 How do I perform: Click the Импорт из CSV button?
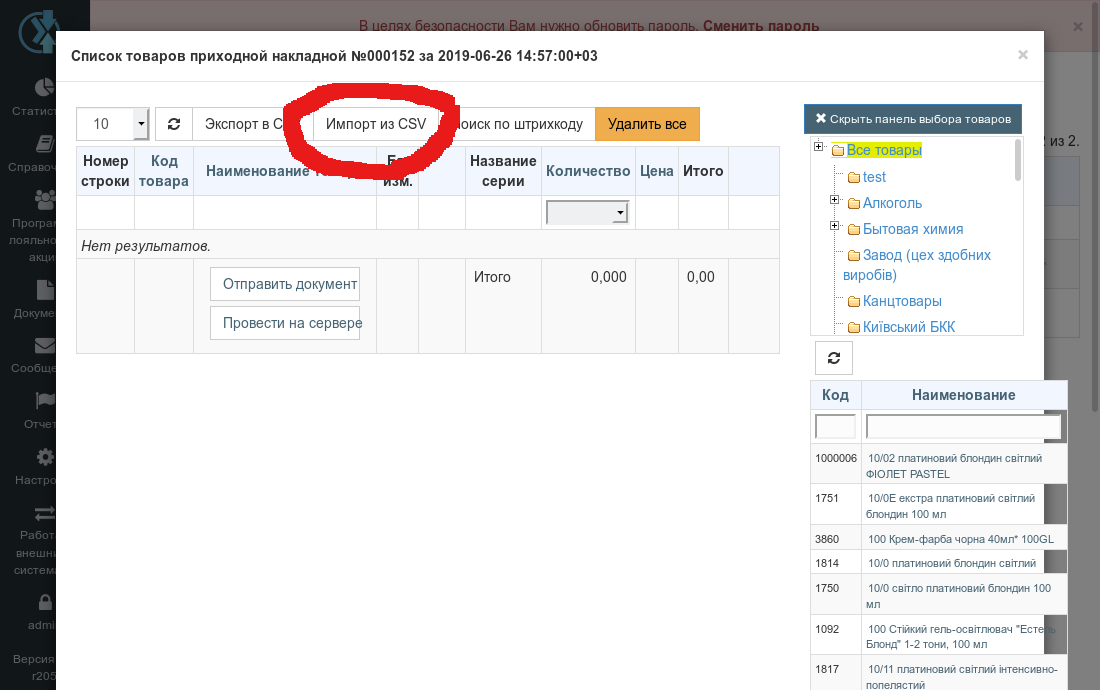click(375, 124)
